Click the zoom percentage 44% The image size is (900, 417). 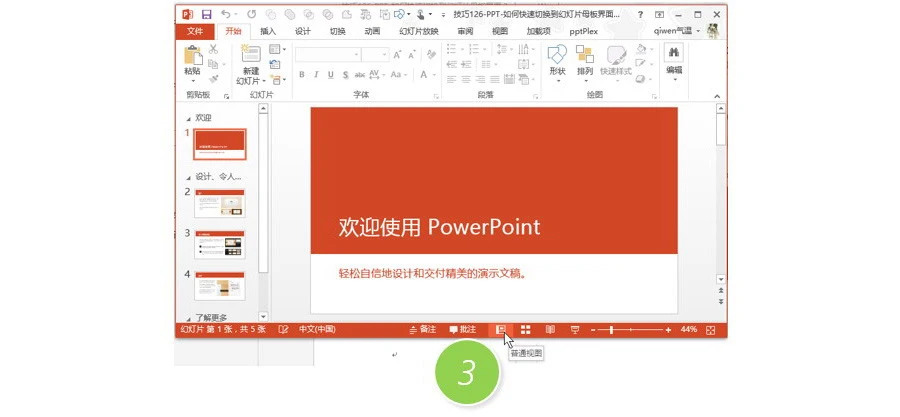[x=689, y=329]
